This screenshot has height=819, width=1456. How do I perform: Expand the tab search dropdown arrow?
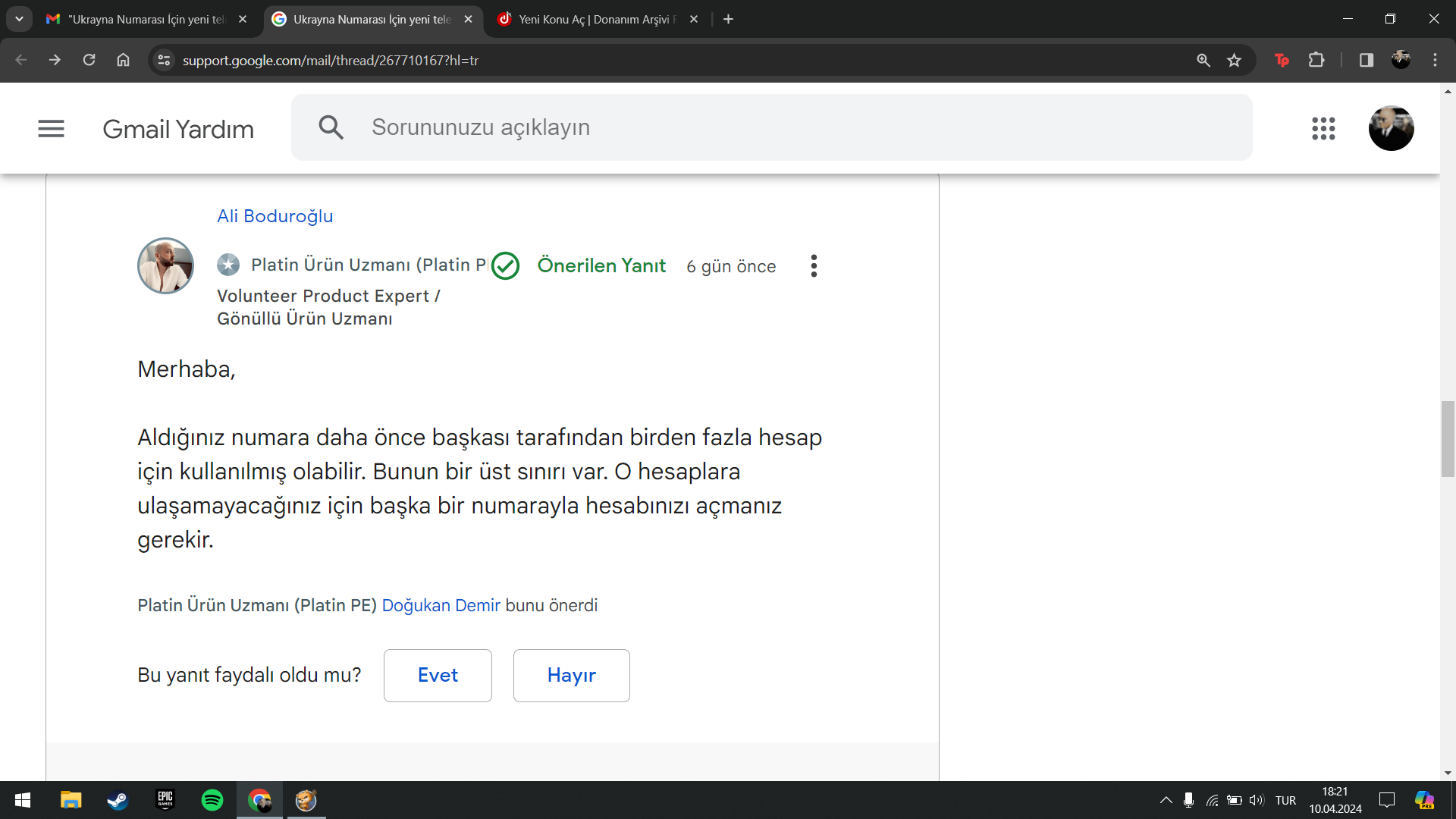pyautogui.click(x=19, y=19)
